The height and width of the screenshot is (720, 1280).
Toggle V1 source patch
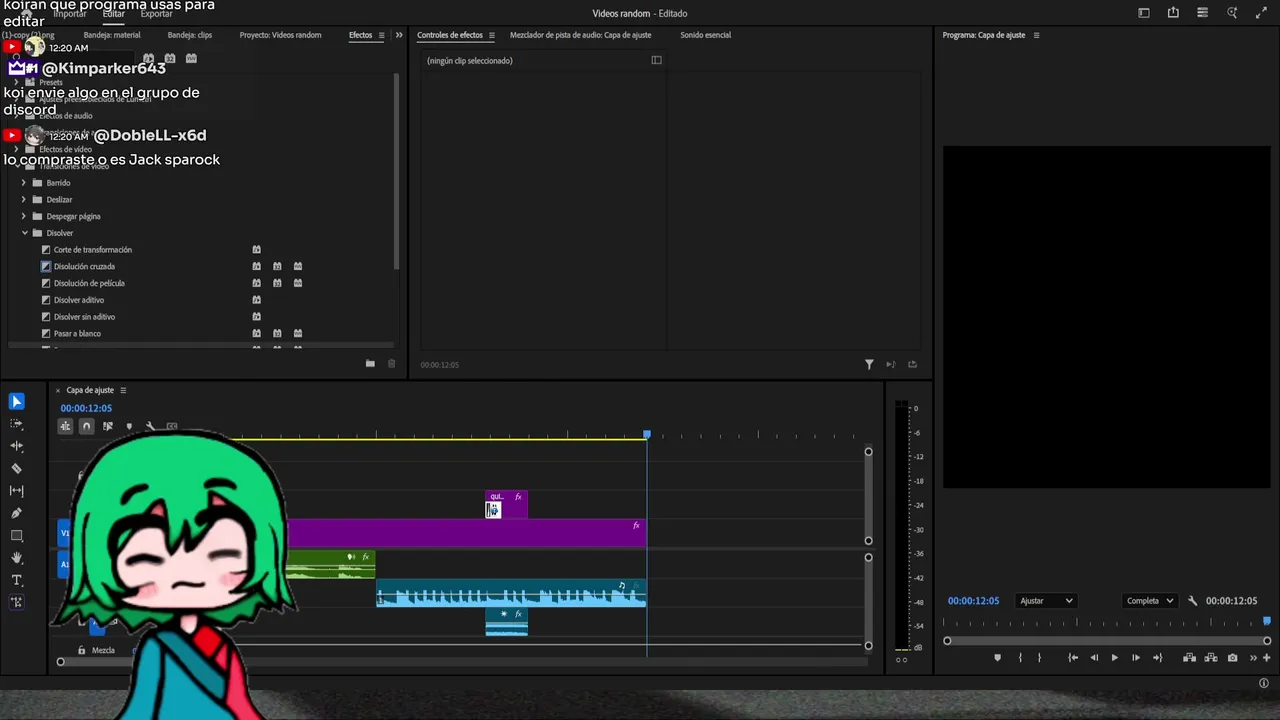click(x=65, y=533)
